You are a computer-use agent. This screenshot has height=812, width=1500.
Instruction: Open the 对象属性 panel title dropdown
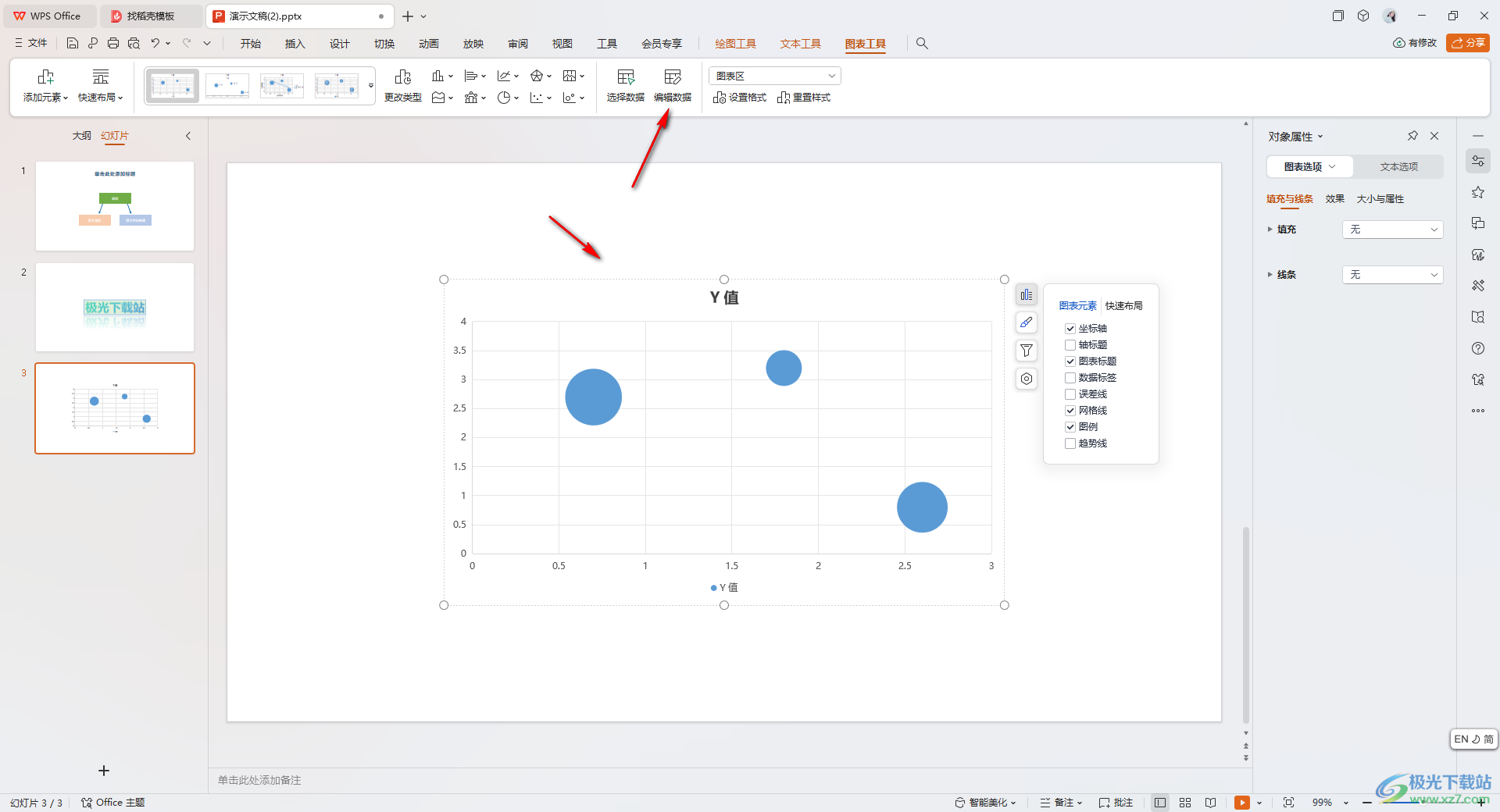click(x=1295, y=137)
